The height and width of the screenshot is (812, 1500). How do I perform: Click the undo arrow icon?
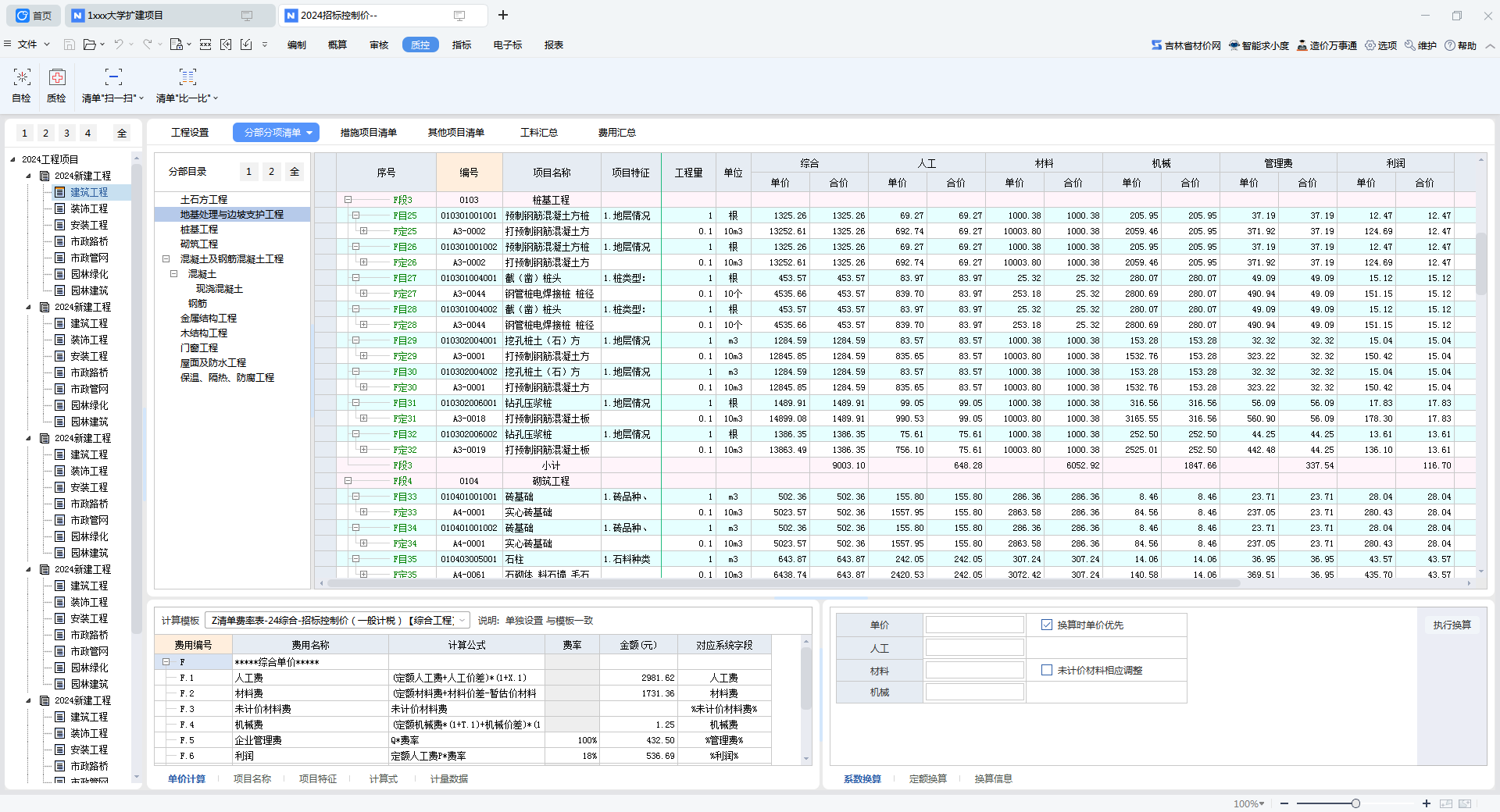[x=119, y=45]
